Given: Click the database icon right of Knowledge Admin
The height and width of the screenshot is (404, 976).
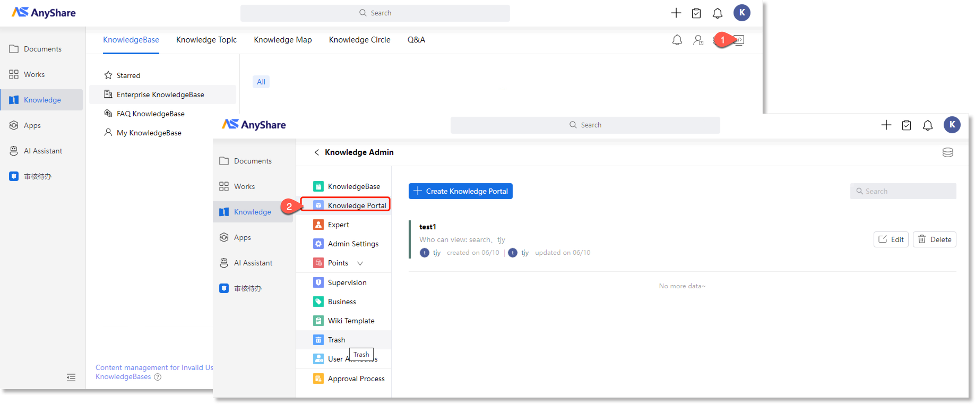Looking at the screenshot, I should pyautogui.click(x=947, y=153).
